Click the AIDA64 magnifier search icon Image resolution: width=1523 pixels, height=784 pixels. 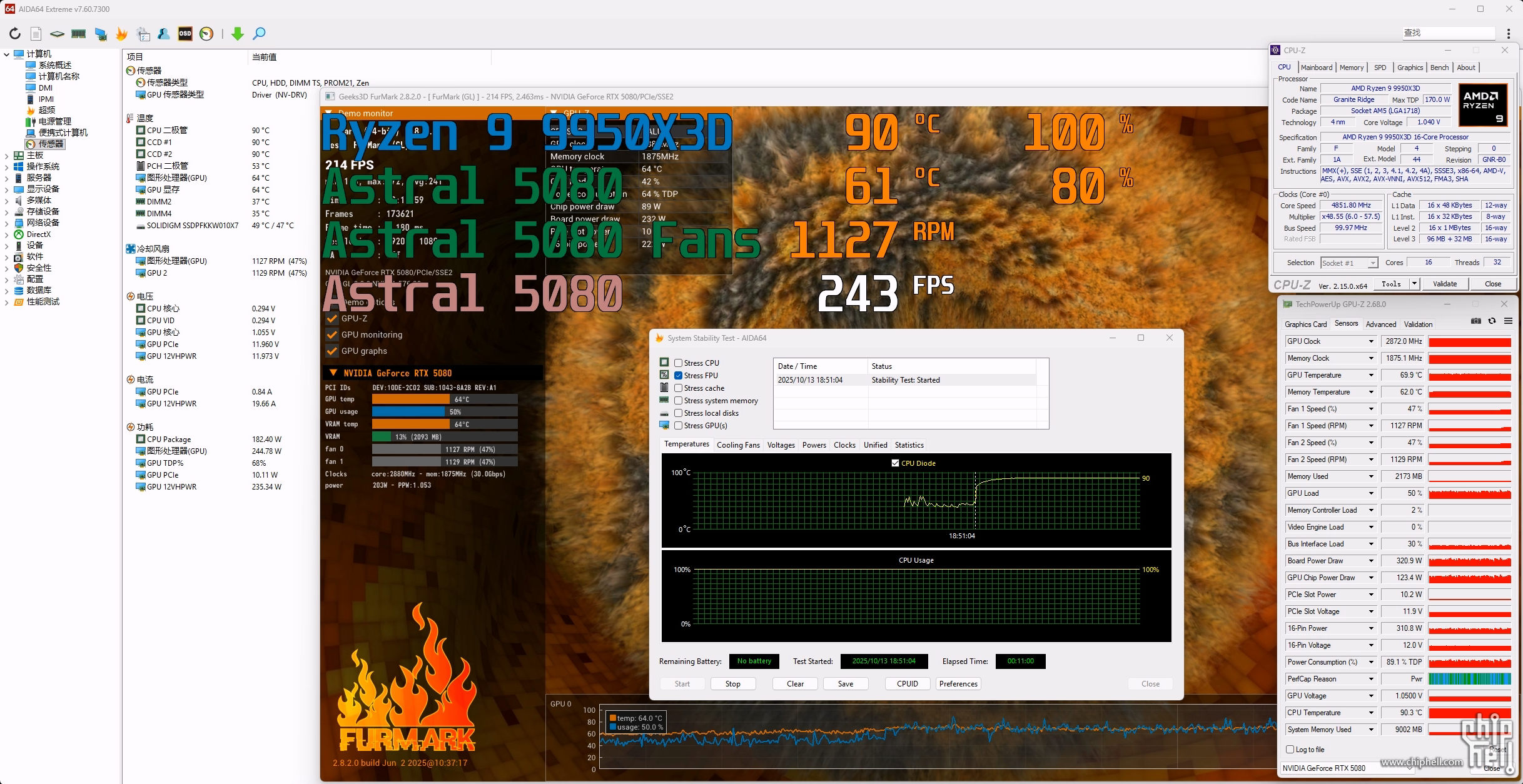[259, 34]
